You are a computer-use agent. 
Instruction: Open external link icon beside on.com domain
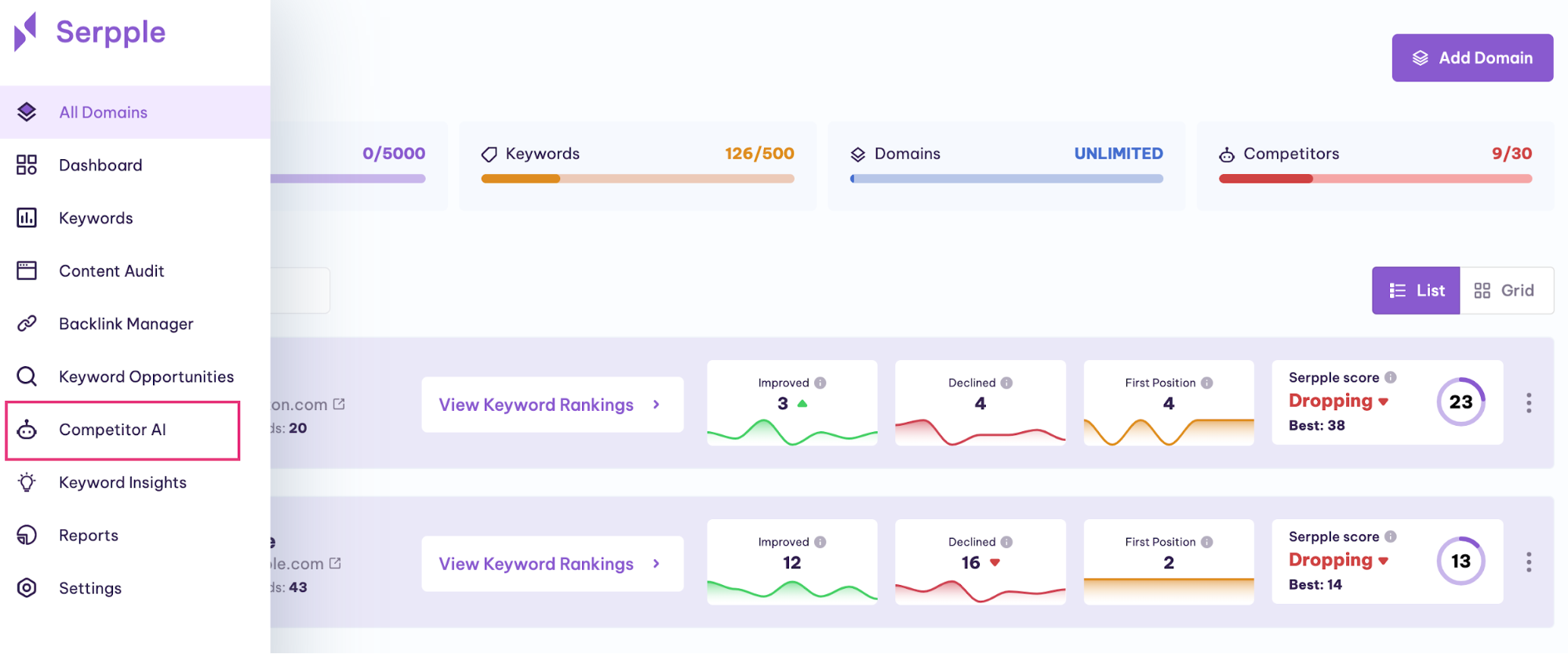339,404
